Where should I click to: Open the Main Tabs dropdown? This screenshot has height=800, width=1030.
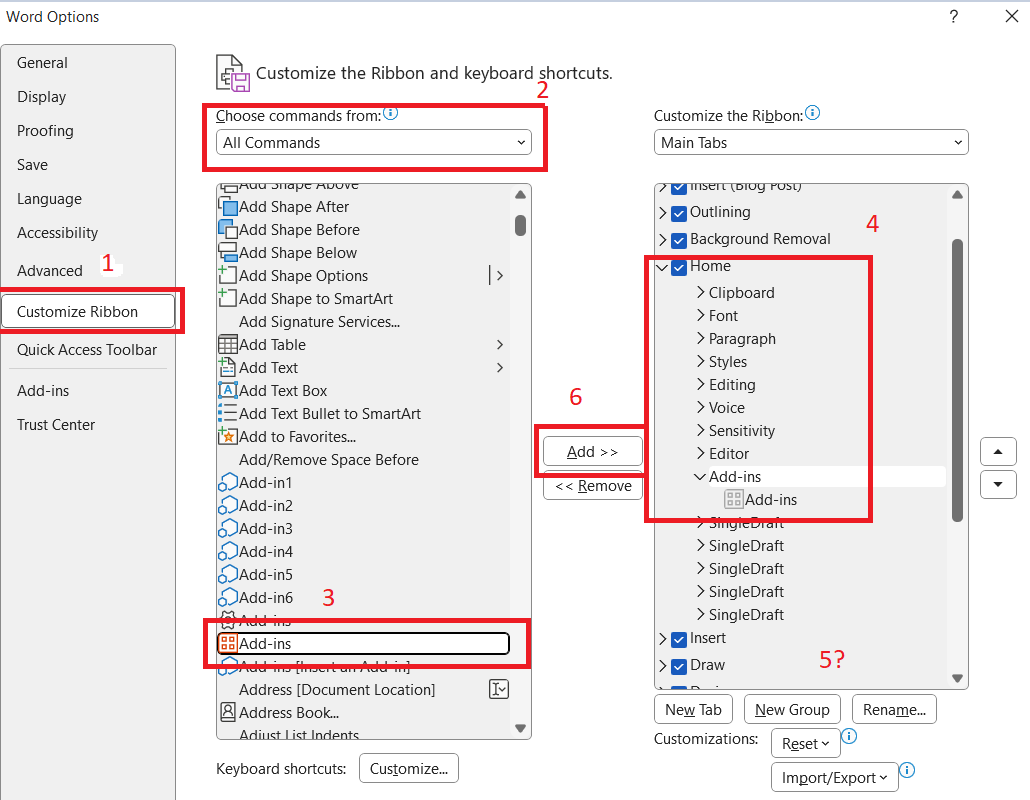[810, 142]
